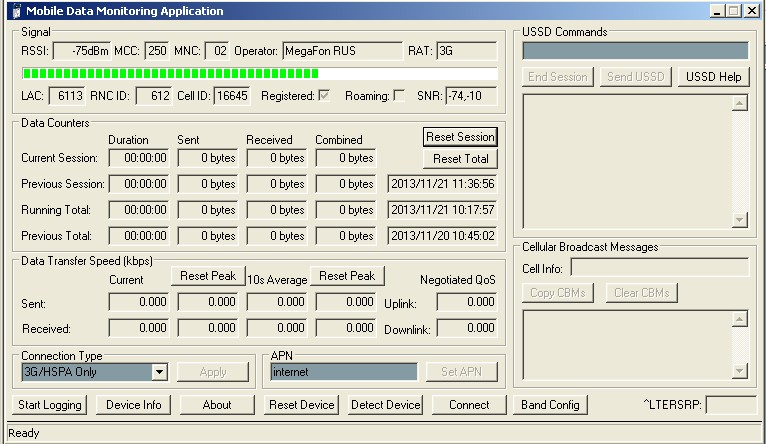Toggle the Roaming checkbox
The height and width of the screenshot is (444, 766).
pos(399,95)
